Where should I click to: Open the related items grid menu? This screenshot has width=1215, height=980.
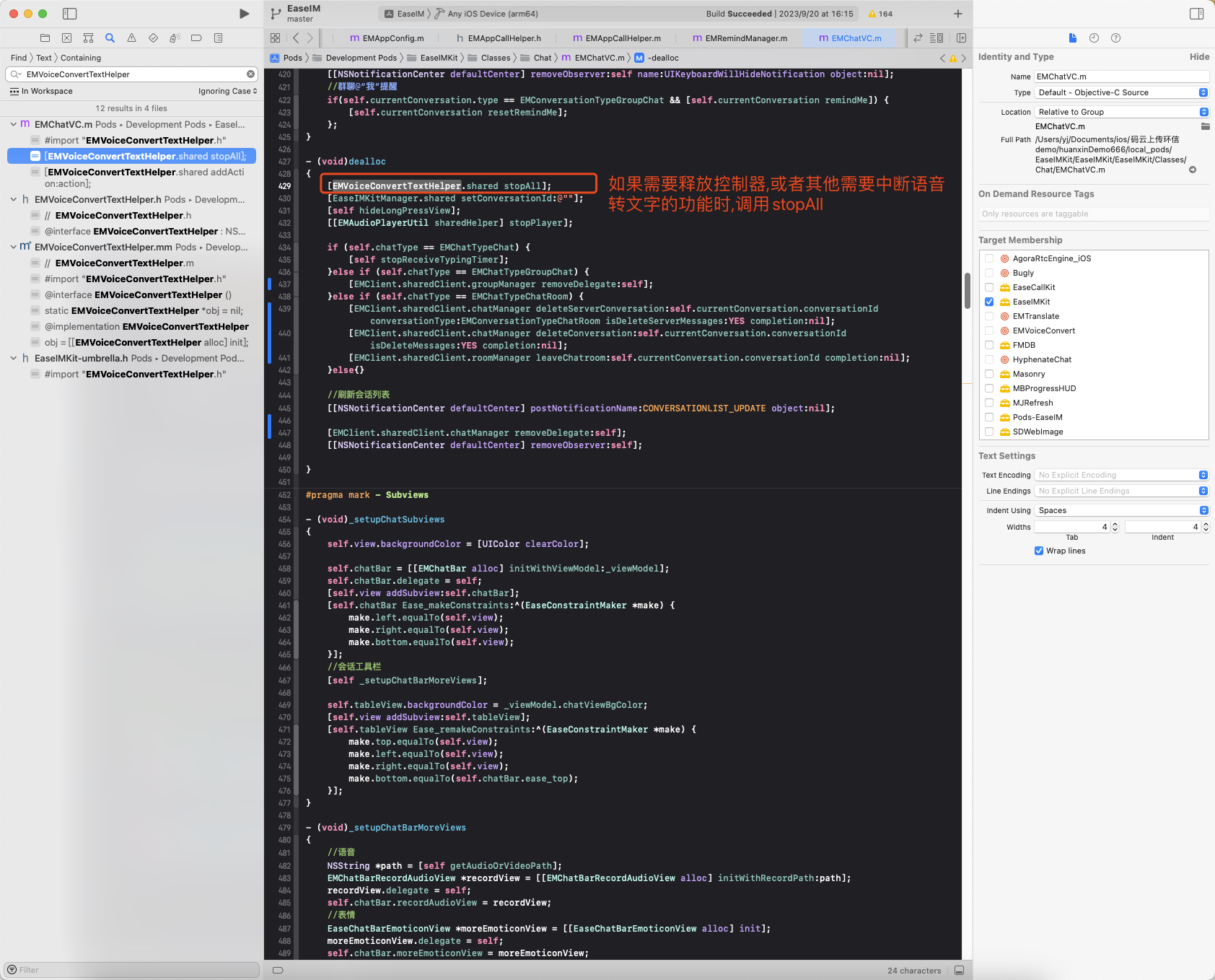point(275,38)
